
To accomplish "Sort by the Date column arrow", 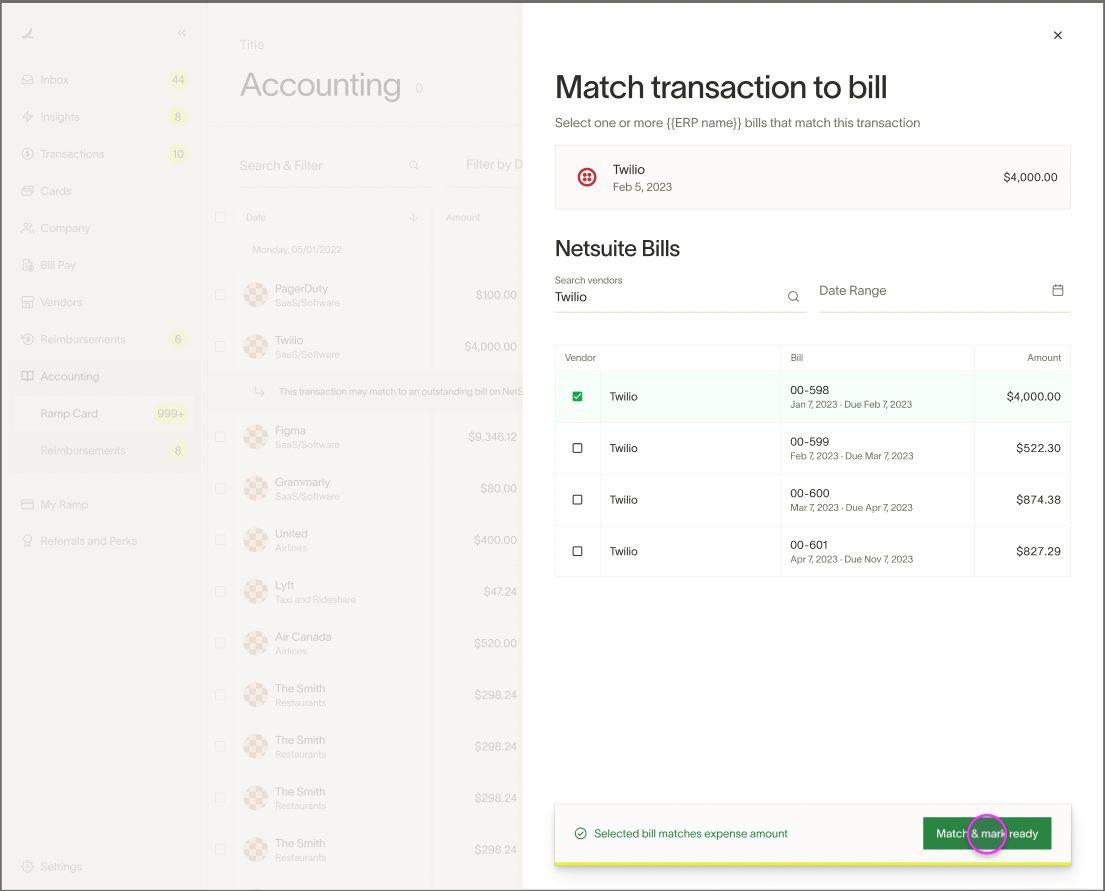I will pos(414,217).
